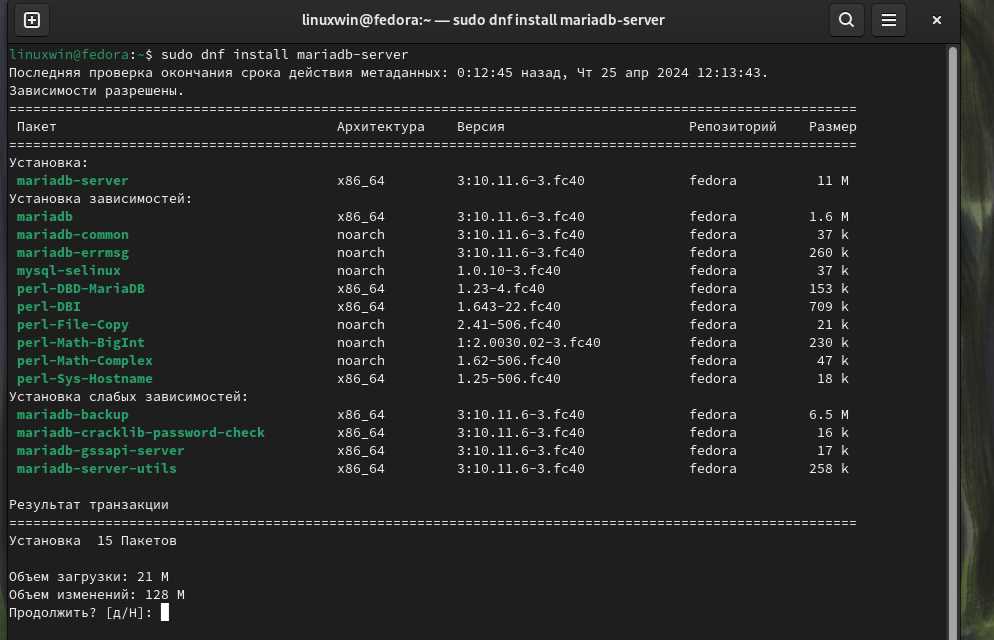Click the package name 'perl-DBD-MariaDB'
Image resolution: width=994 pixels, height=640 pixels.
[81, 288]
